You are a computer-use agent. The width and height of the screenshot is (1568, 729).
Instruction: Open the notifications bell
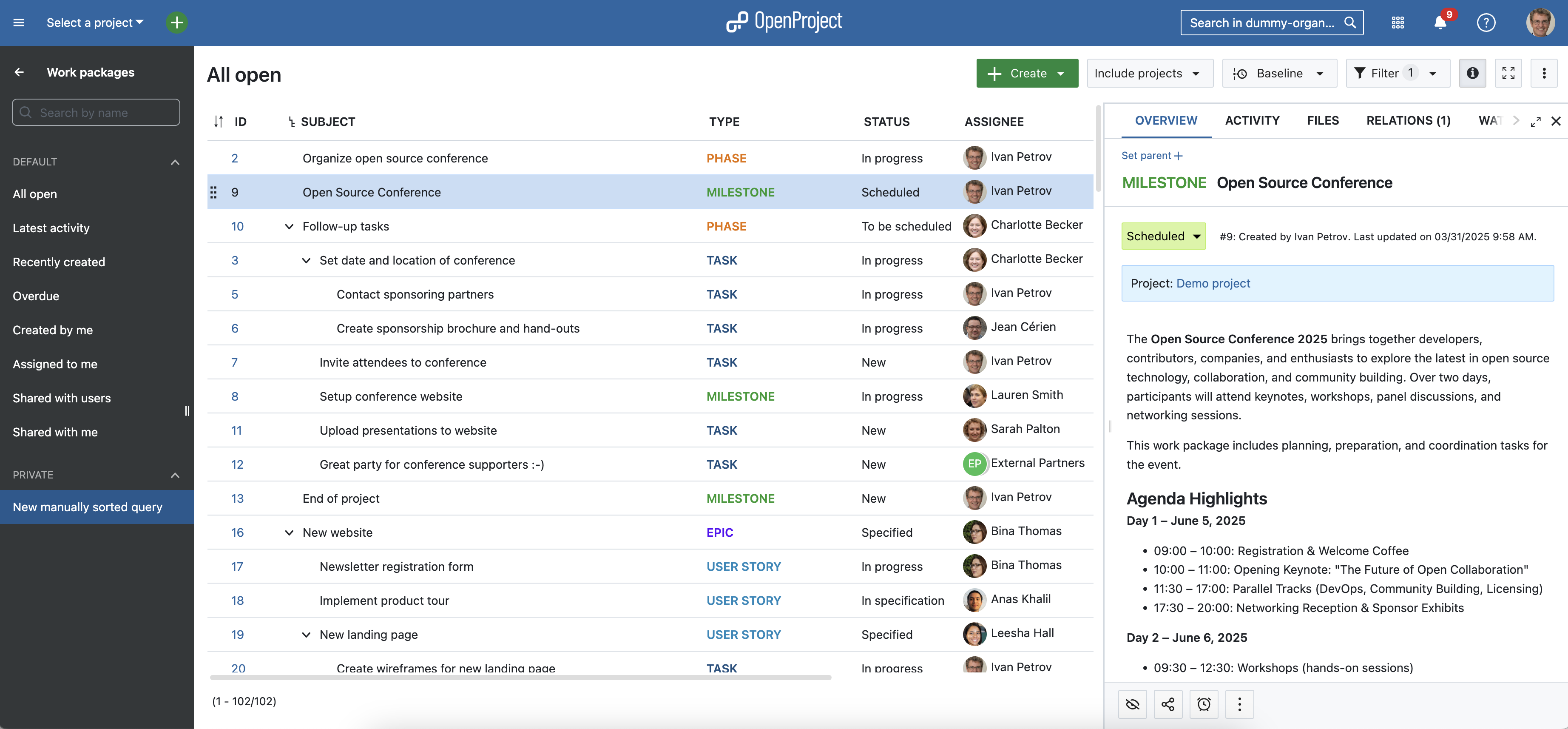[x=1440, y=23]
